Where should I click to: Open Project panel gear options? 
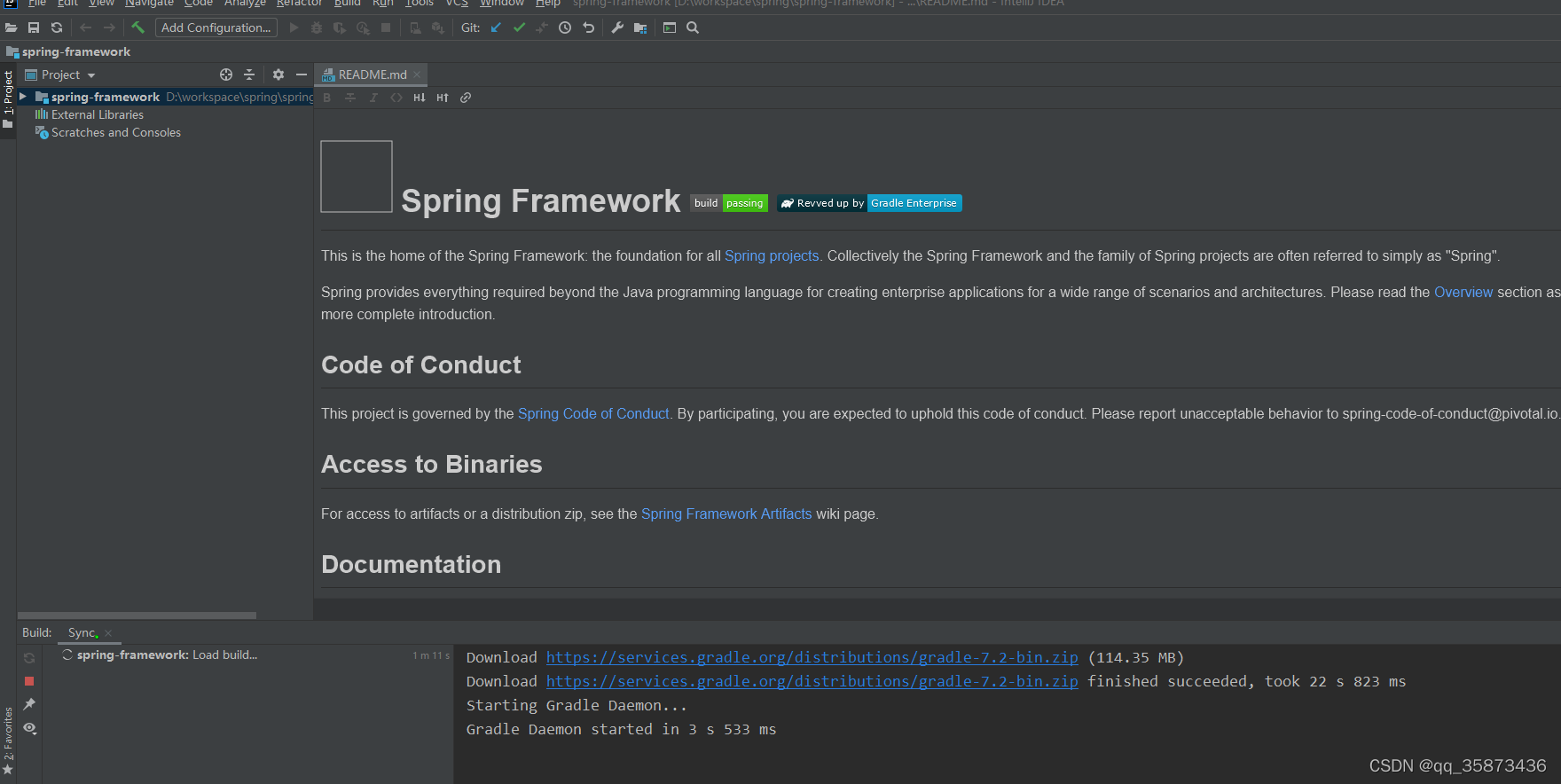(278, 74)
